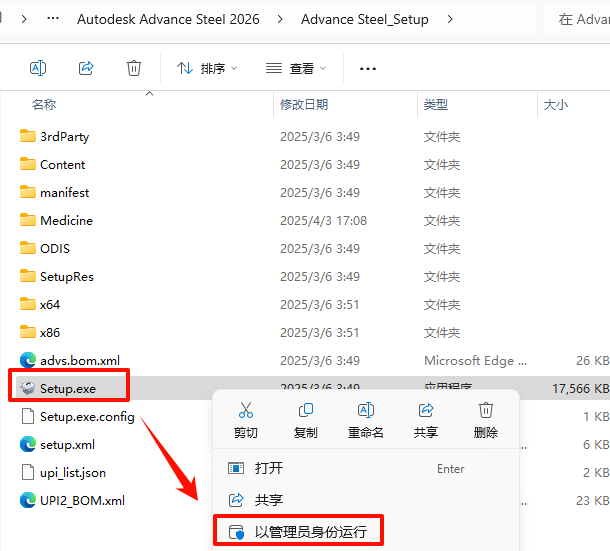Select the Setup.exe.config file
The width and height of the screenshot is (610, 551).
coord(78,417)
